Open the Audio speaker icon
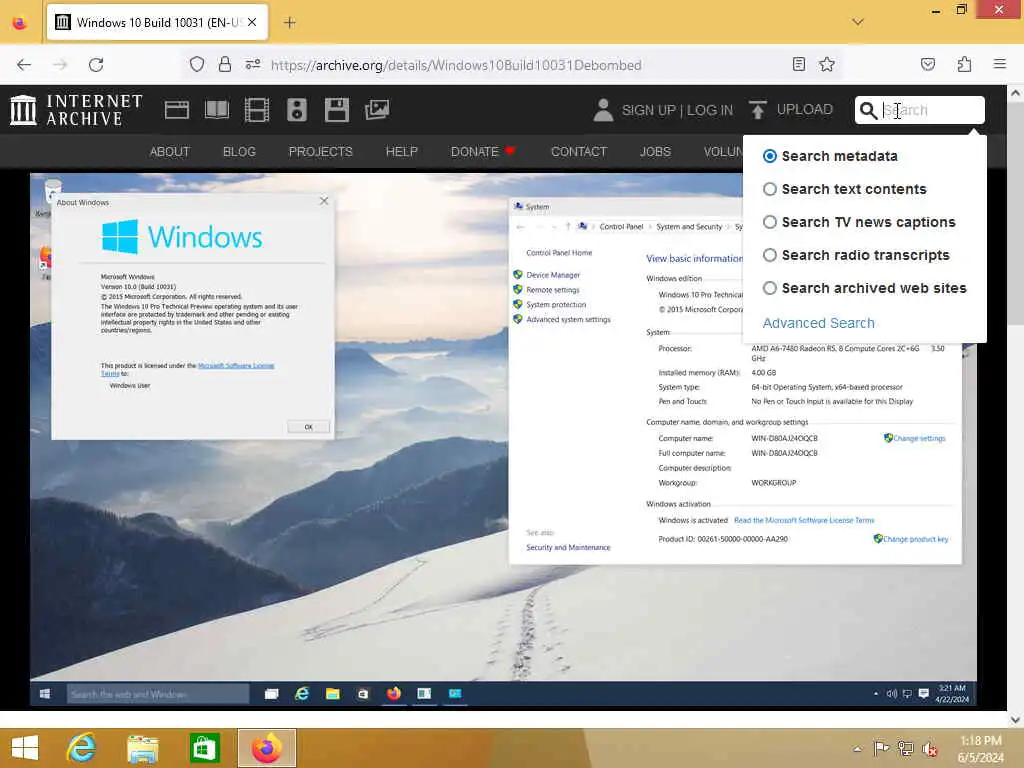Image resolution: width=1024 pixels, height=768 pixels. coord(296,110)
